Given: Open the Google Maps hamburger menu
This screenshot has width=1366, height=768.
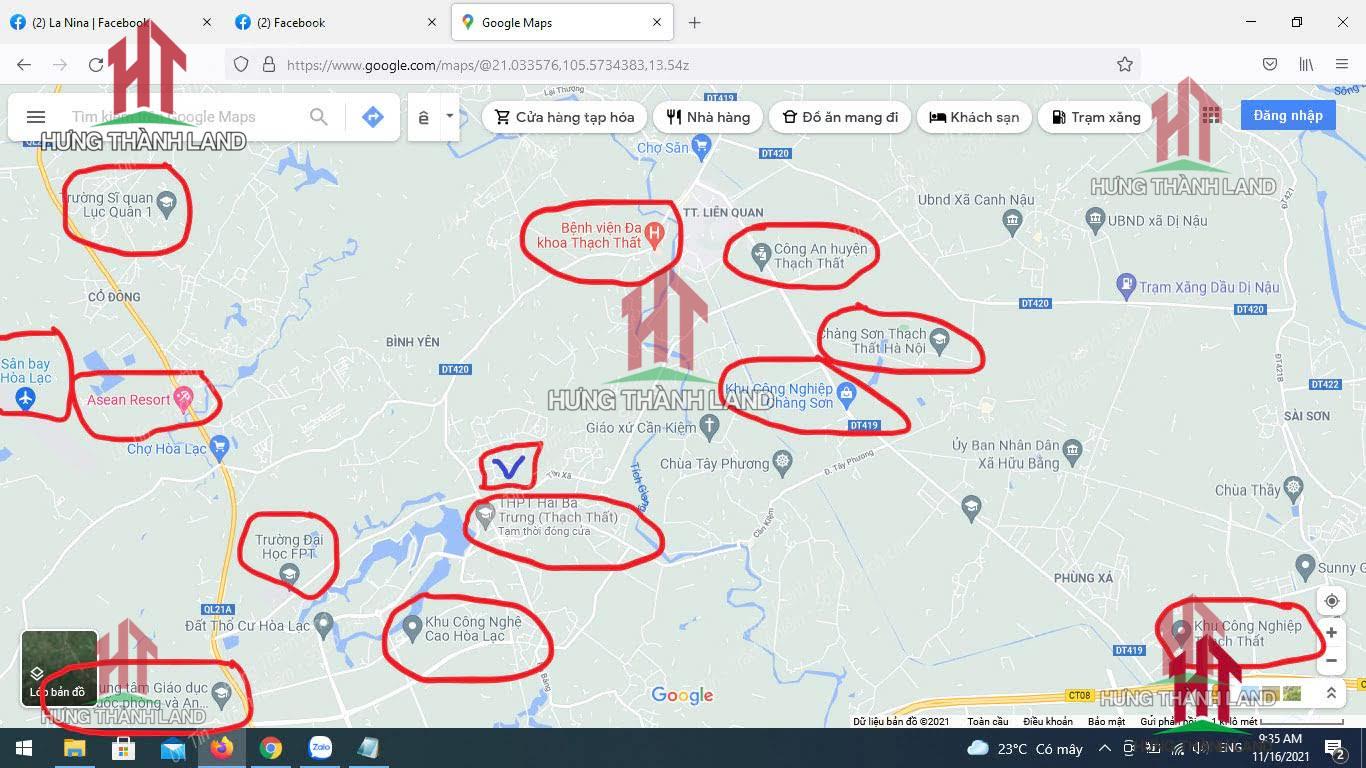Looking at the screenshot, I should [x=36, y=117].
